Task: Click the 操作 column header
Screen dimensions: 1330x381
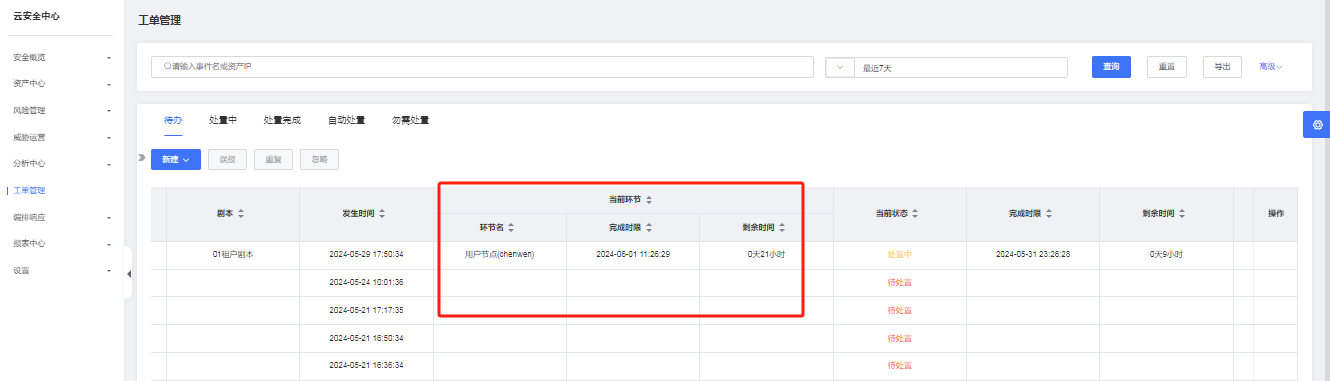Action: tap(1275, 214)
